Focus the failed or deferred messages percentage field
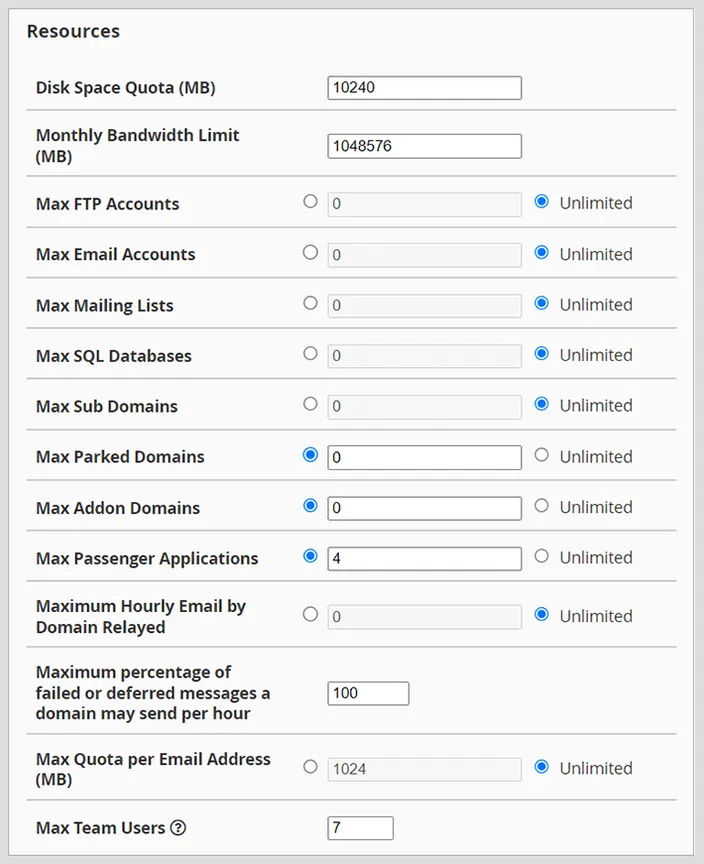704x864 pixels. click(368, 693)
